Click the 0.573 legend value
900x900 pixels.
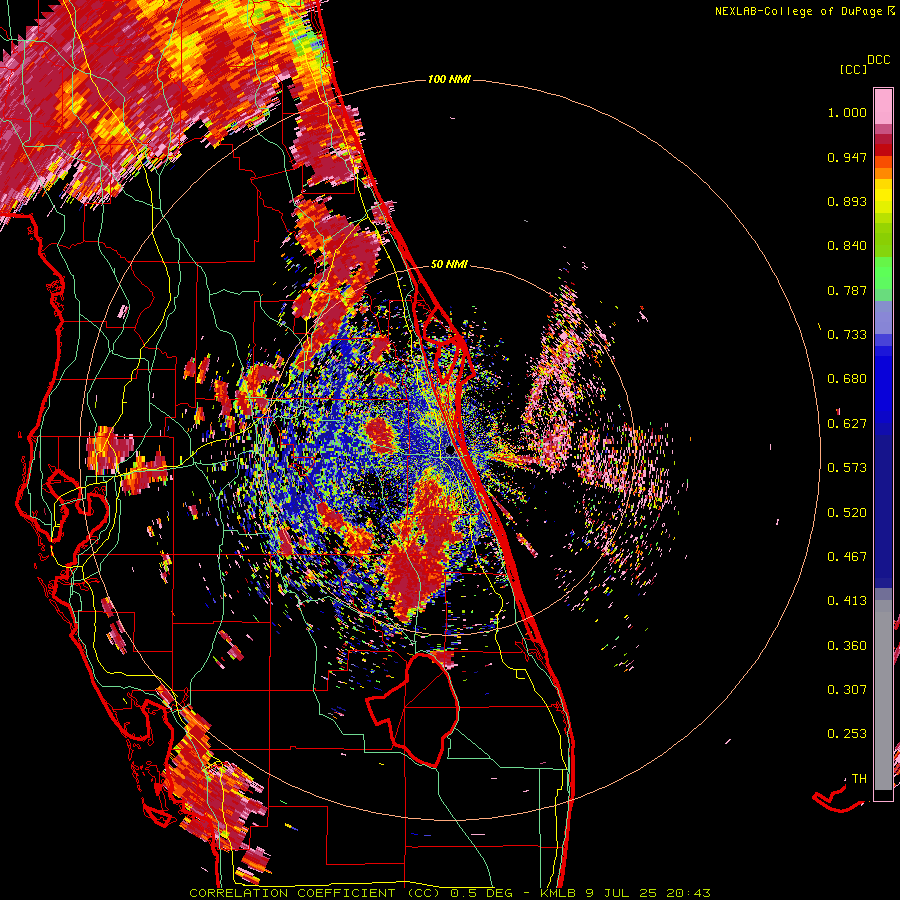click(x=847, y=468)
